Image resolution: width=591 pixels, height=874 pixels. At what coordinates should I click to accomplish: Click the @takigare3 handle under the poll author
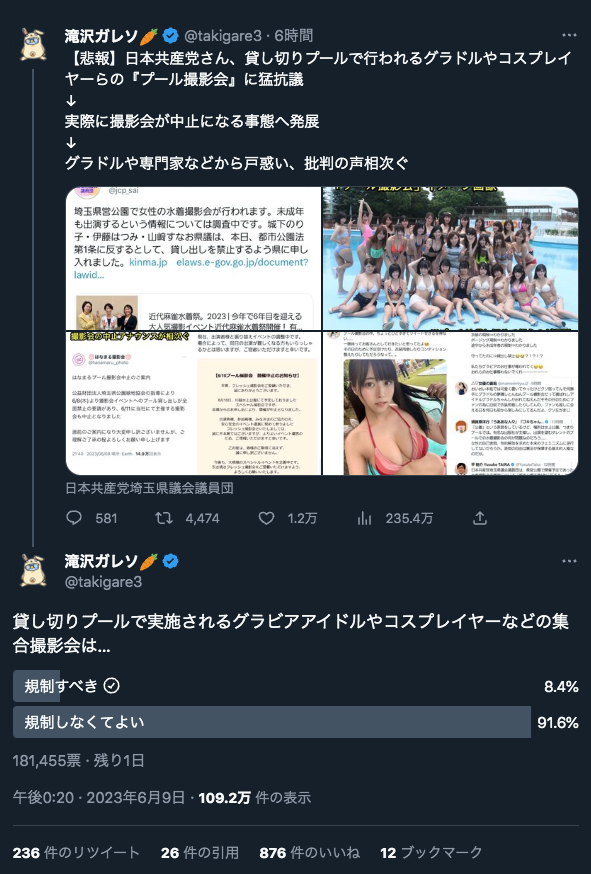pyautogui.click(x=104, y=582)
